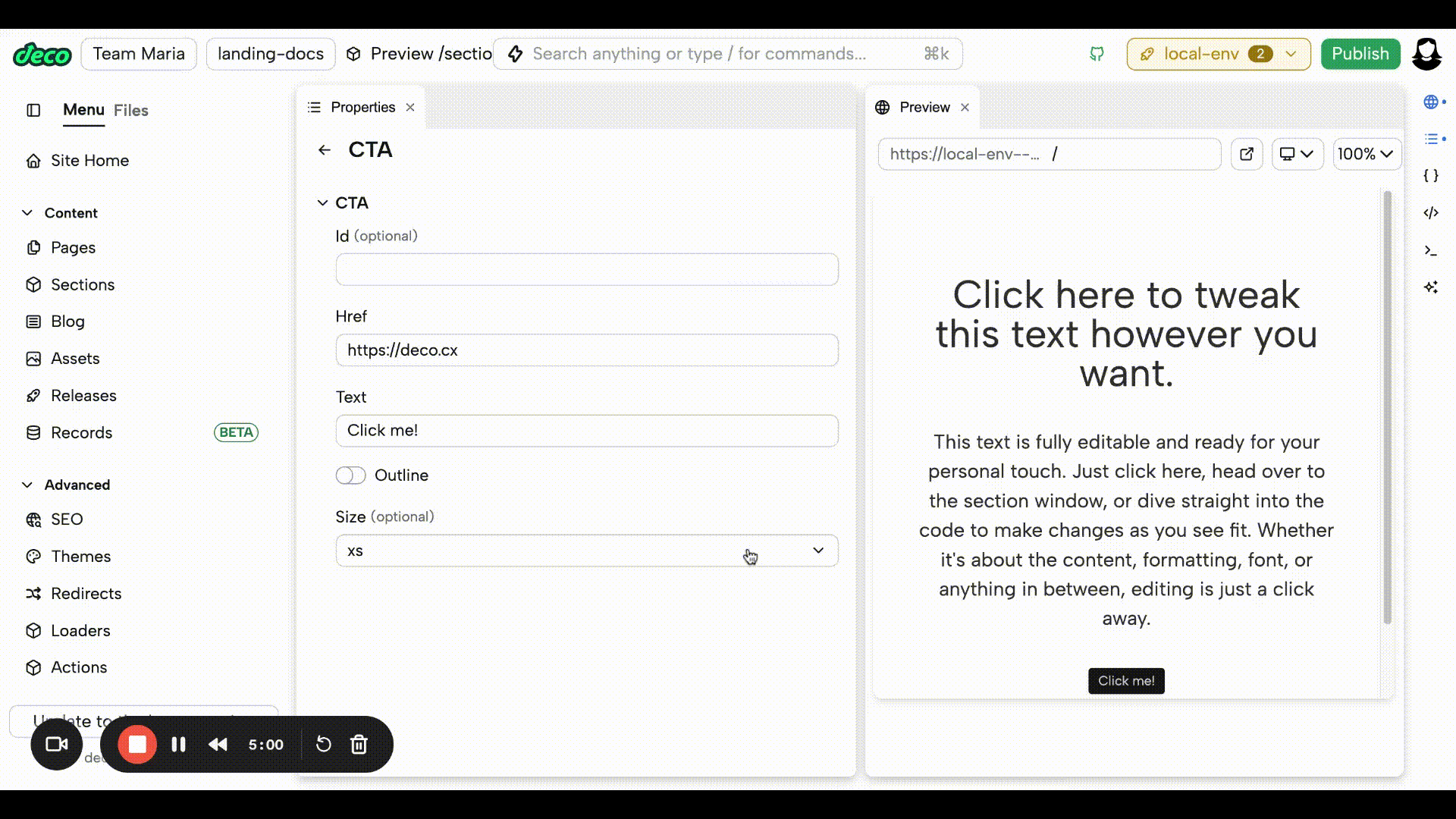Image resolution: width=1456 pixels, height=819 pixels.
Task: Close the Preview tab
Action: [964, 107]
